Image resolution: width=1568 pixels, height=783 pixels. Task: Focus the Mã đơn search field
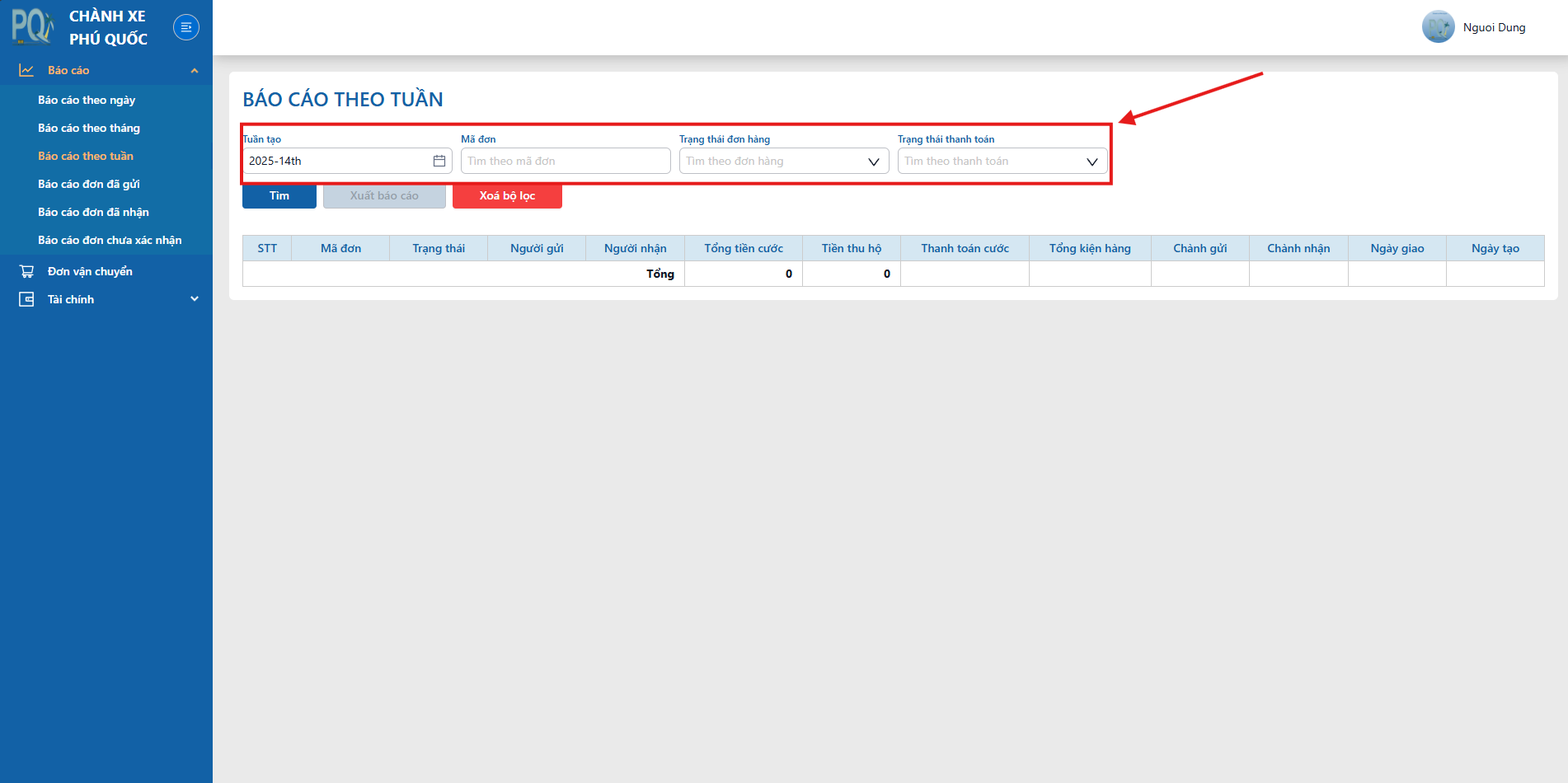point(566,161)
